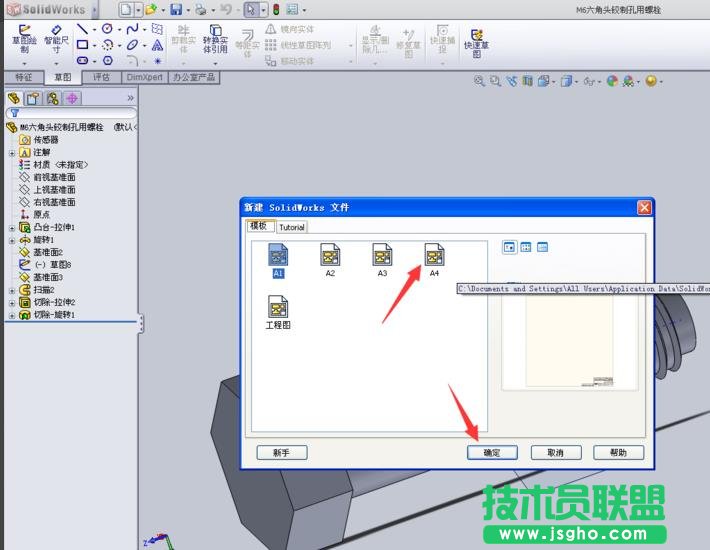Click the Section View icon

point(528,81)
